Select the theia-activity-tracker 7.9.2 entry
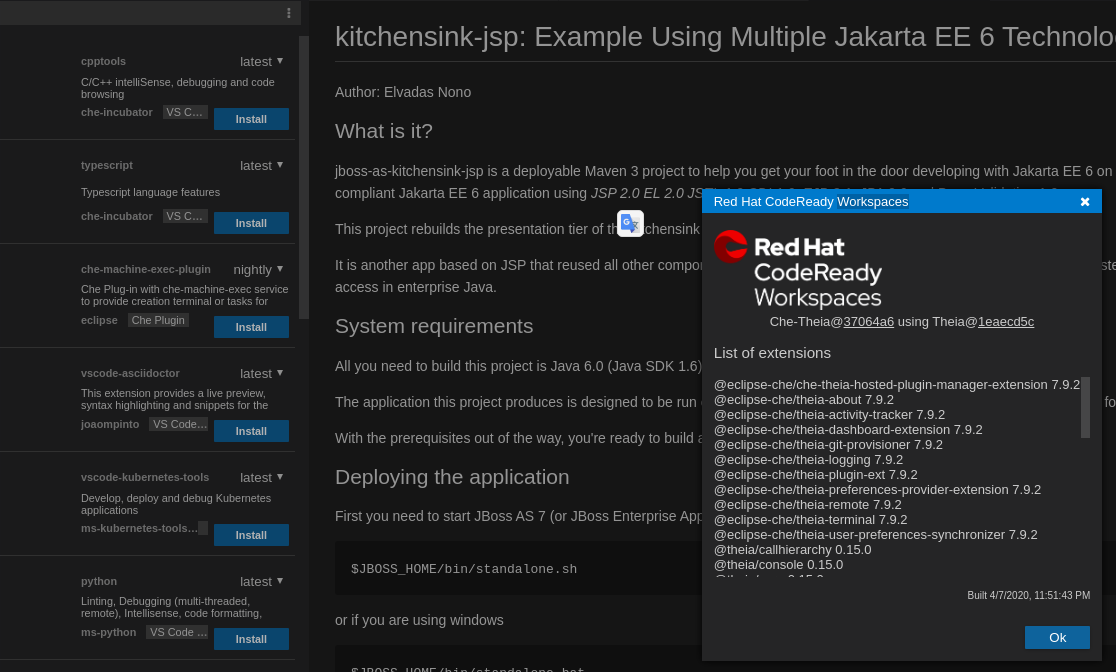The height and width of the screenshot is (672, 1116). [829, 415]
